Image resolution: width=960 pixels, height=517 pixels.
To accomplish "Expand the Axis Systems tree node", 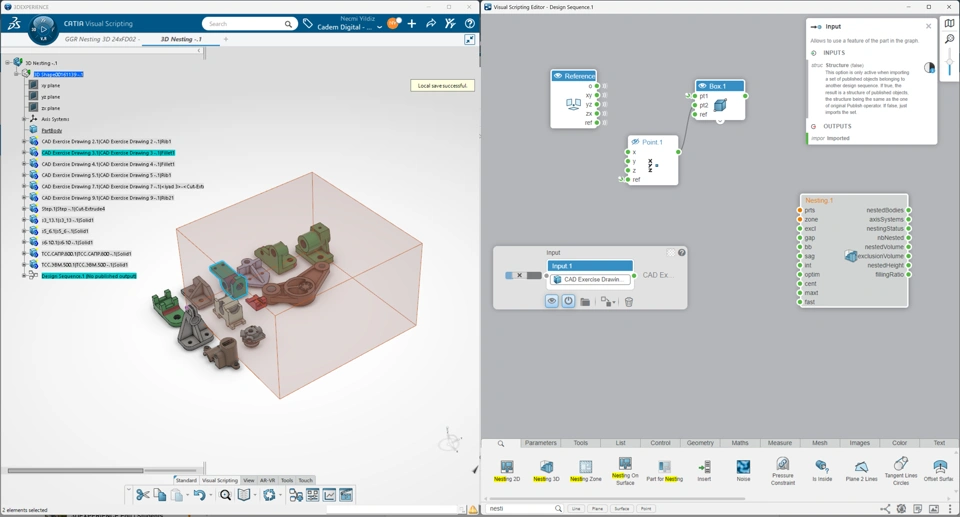I will coord(24,119).
